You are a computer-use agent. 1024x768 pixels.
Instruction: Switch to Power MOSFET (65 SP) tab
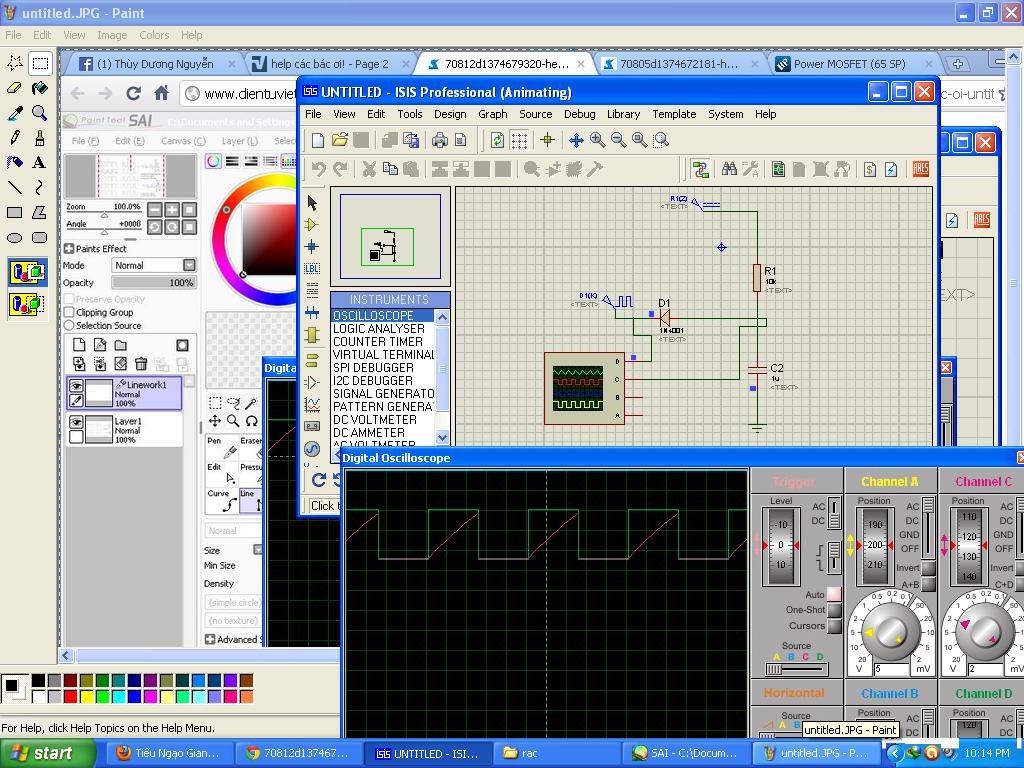850,64
